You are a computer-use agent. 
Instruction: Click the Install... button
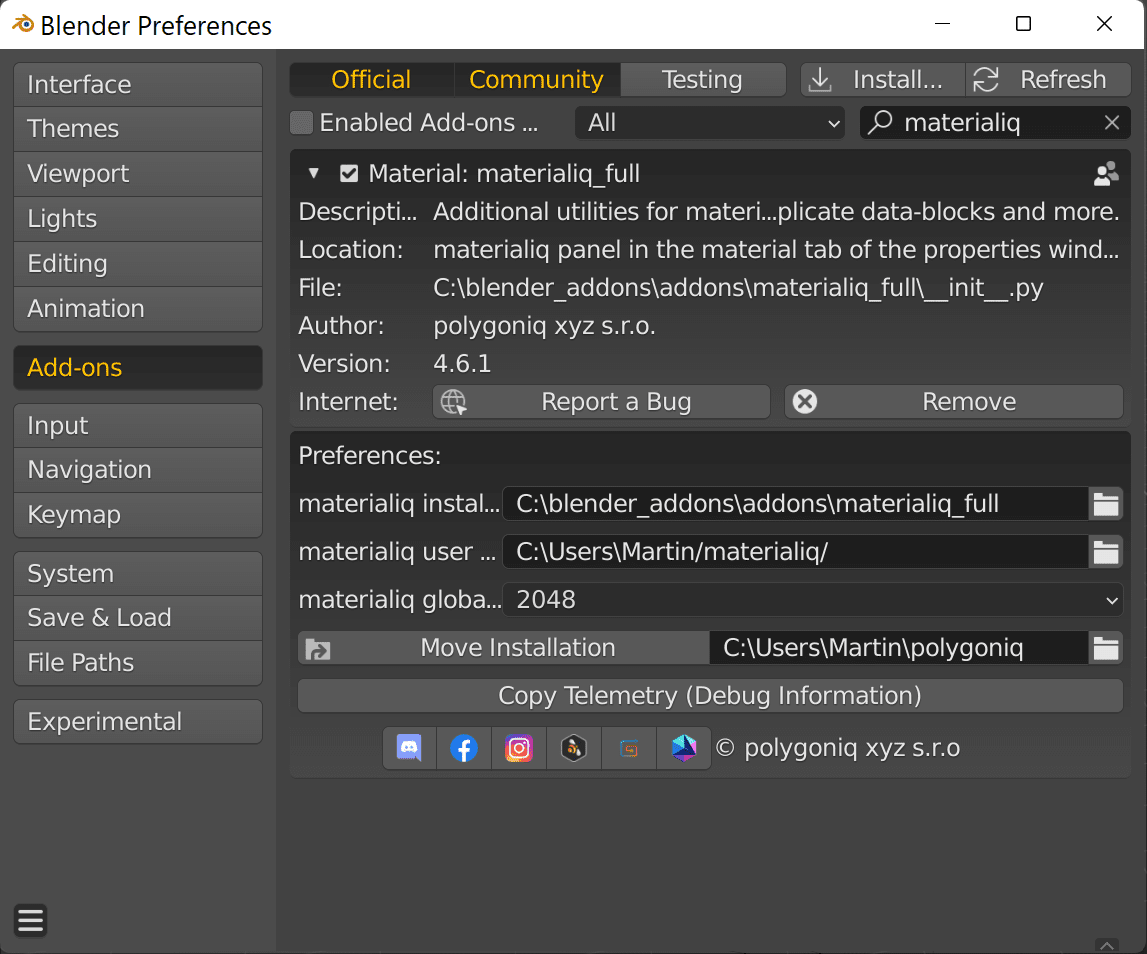[x=883, y=79]
